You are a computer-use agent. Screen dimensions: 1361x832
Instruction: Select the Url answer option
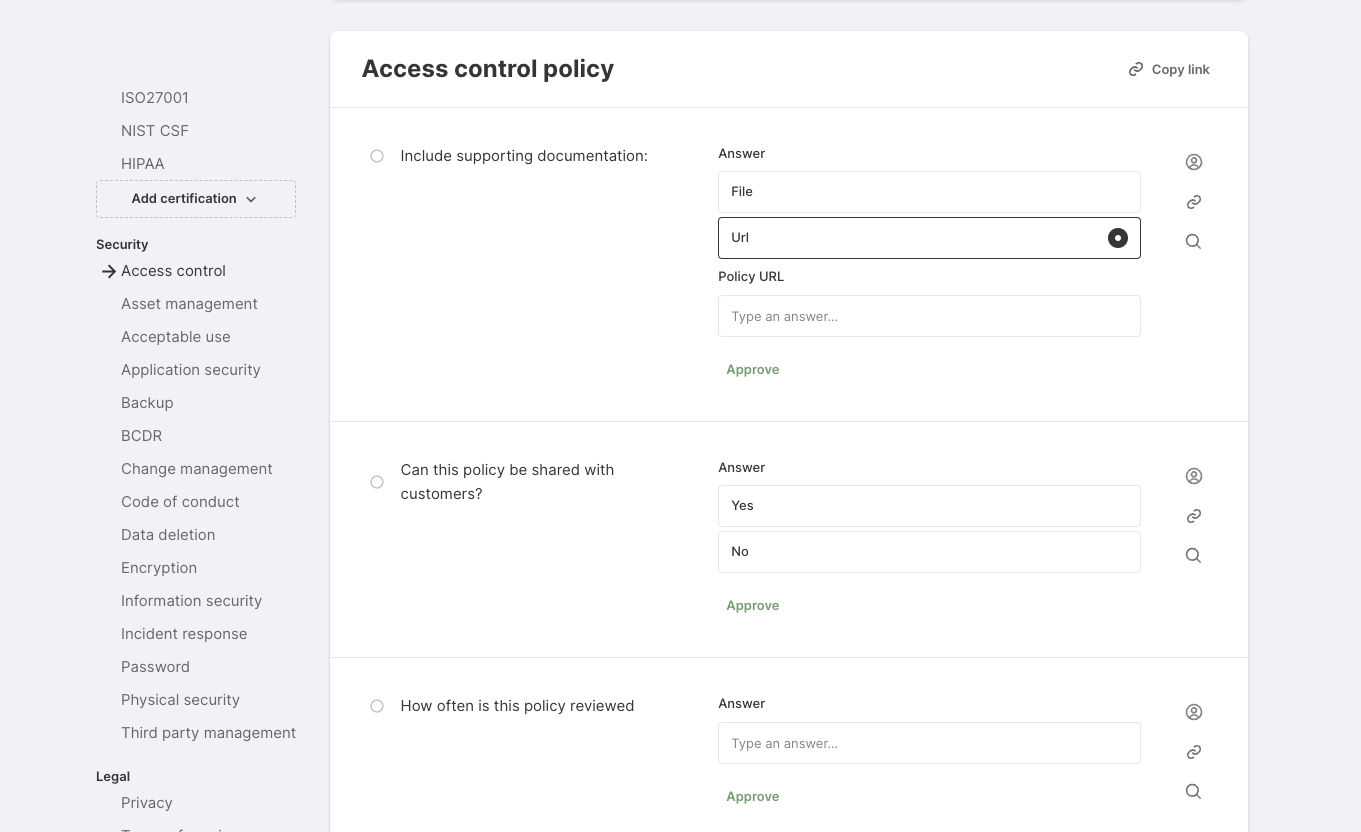tap(929, 238)
